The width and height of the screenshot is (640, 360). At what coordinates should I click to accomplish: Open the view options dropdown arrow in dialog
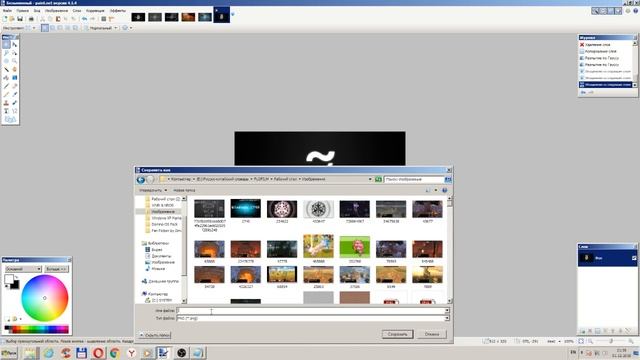(436, 190)
